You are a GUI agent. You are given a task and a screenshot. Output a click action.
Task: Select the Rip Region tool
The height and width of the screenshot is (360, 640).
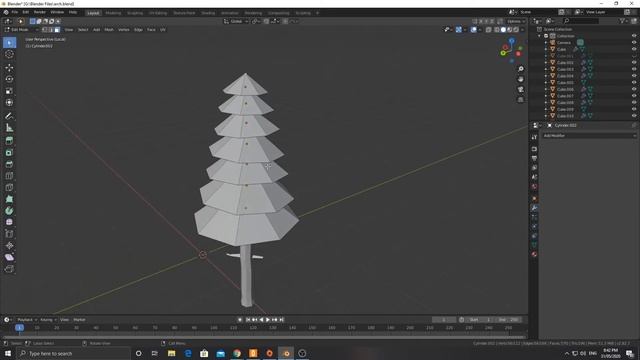pyautogui.click(x=9, y=269)
